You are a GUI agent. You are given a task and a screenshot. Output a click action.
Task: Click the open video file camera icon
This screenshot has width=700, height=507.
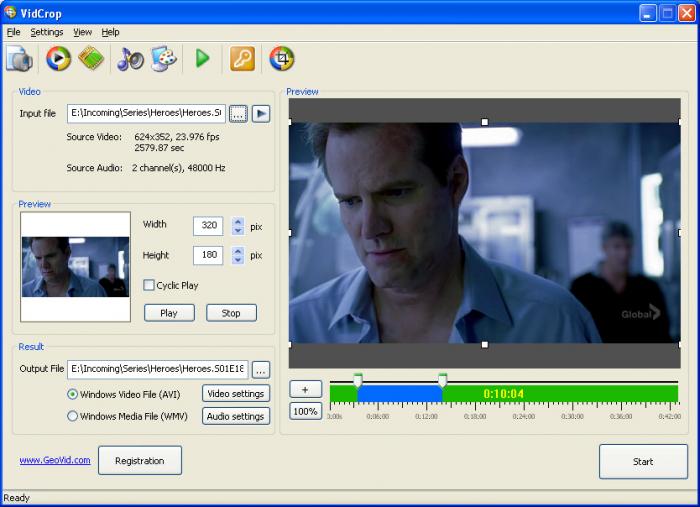[x=19, y=59]
